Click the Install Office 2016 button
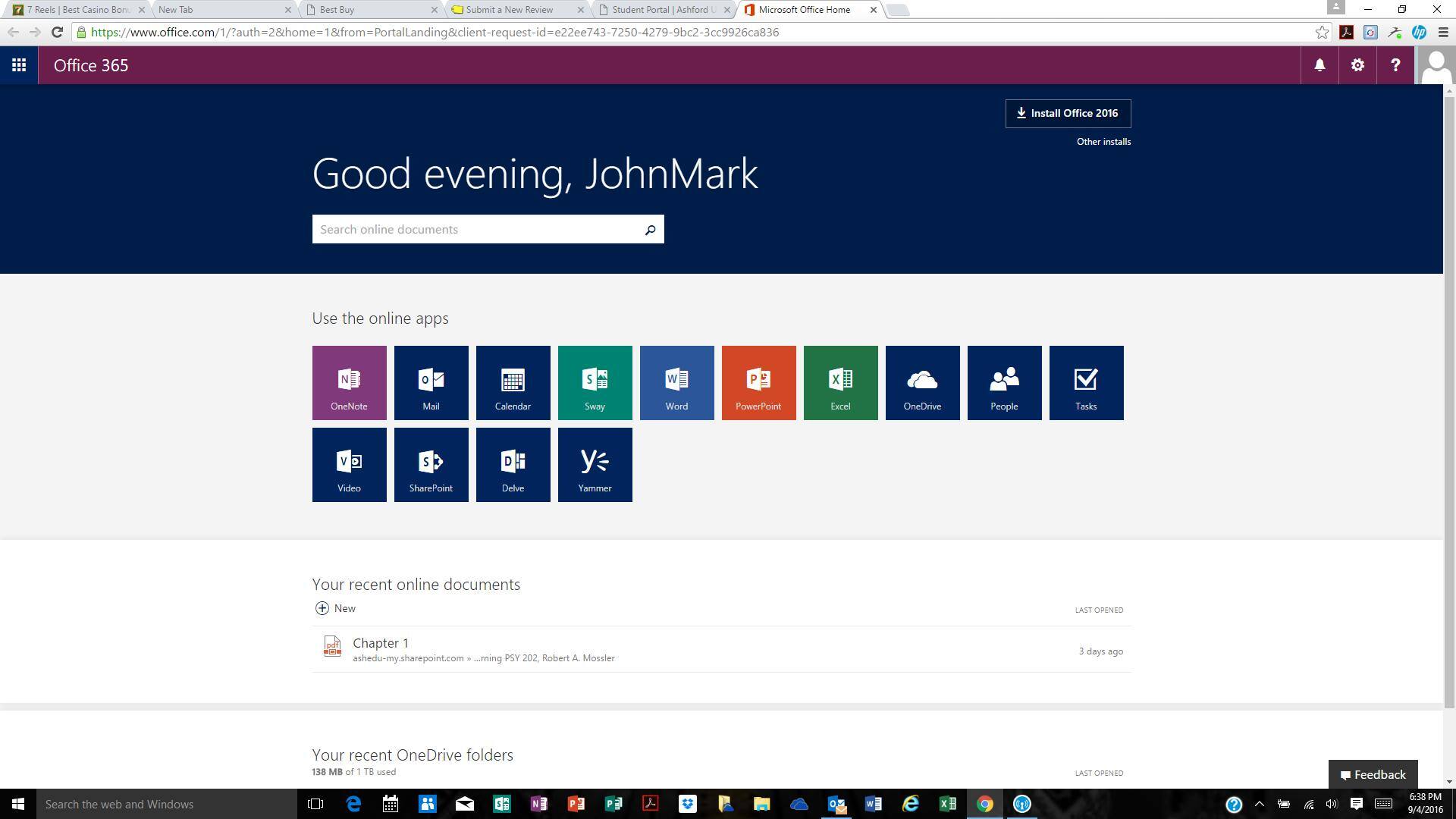1456x819 pixels. click(1068, 114)
